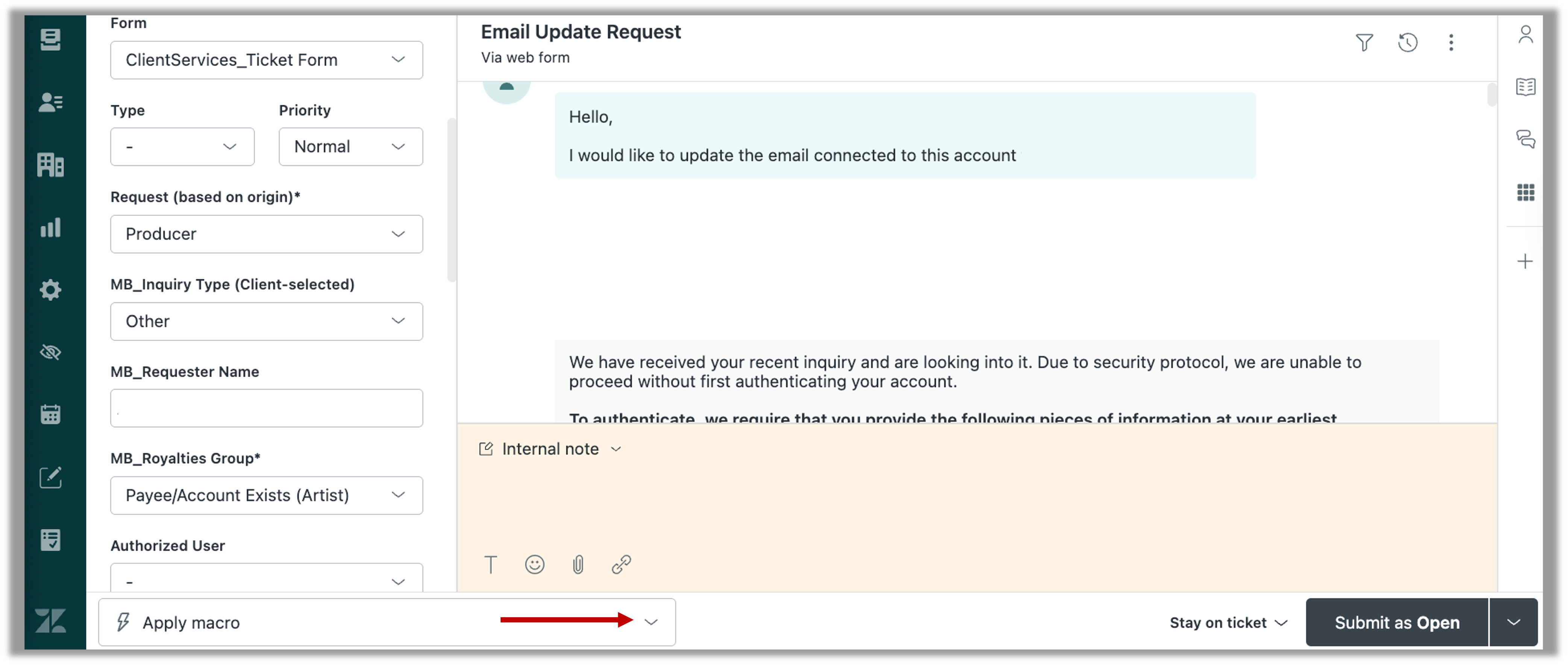Screen dimensions: 1568x665
Task: Click the attach file paperclip icon
Action: [578, 565]
